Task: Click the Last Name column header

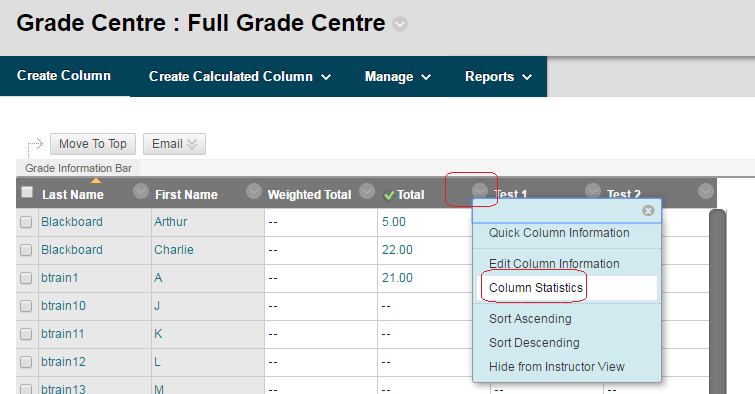Action: click(x=73, y=195)
